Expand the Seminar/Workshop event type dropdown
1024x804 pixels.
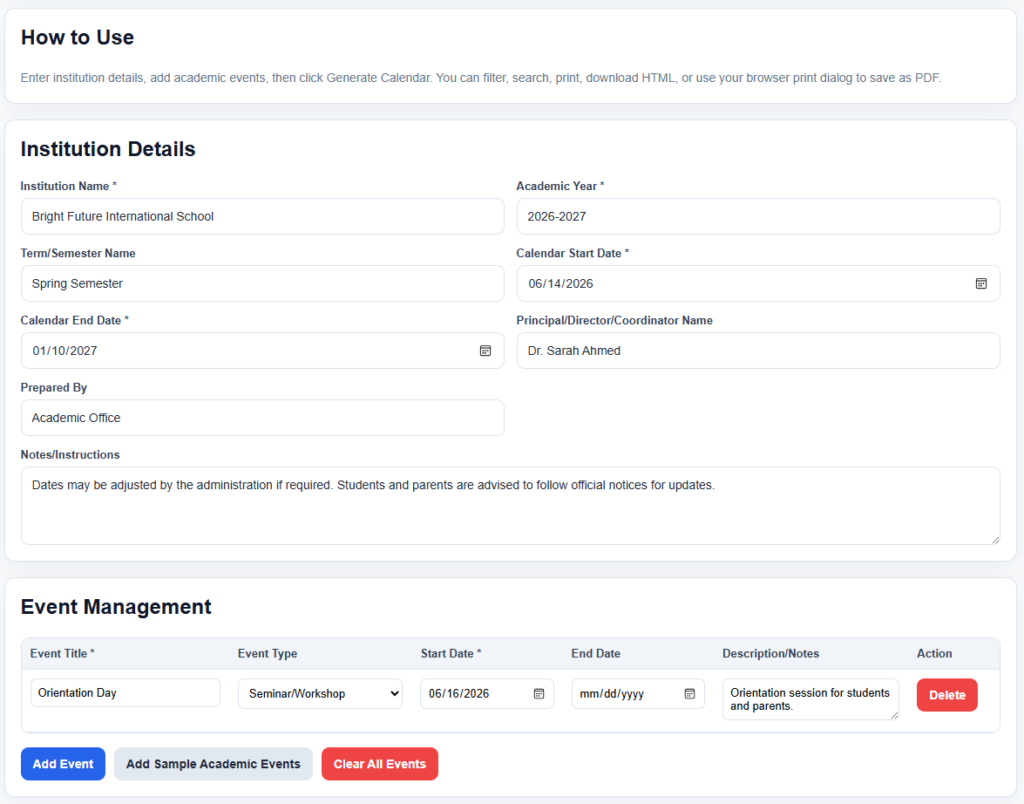tap(321, 694)
